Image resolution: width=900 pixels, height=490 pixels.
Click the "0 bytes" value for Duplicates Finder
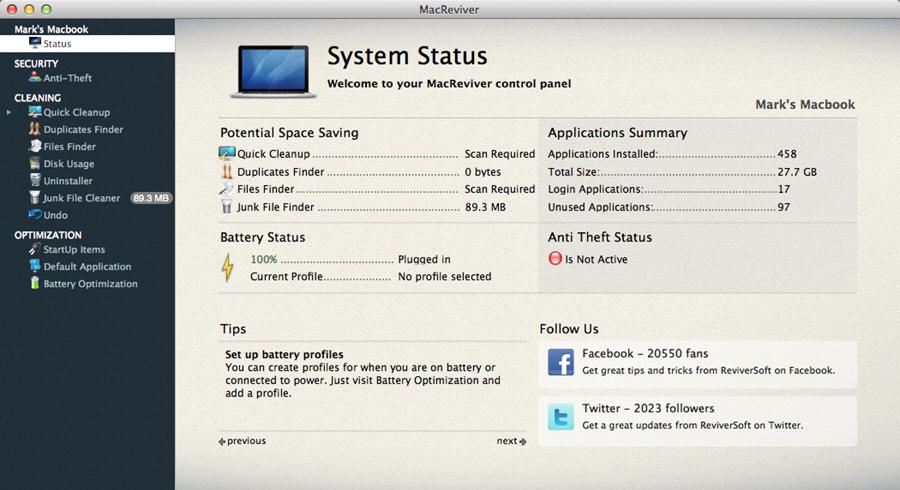coord(483,172)
